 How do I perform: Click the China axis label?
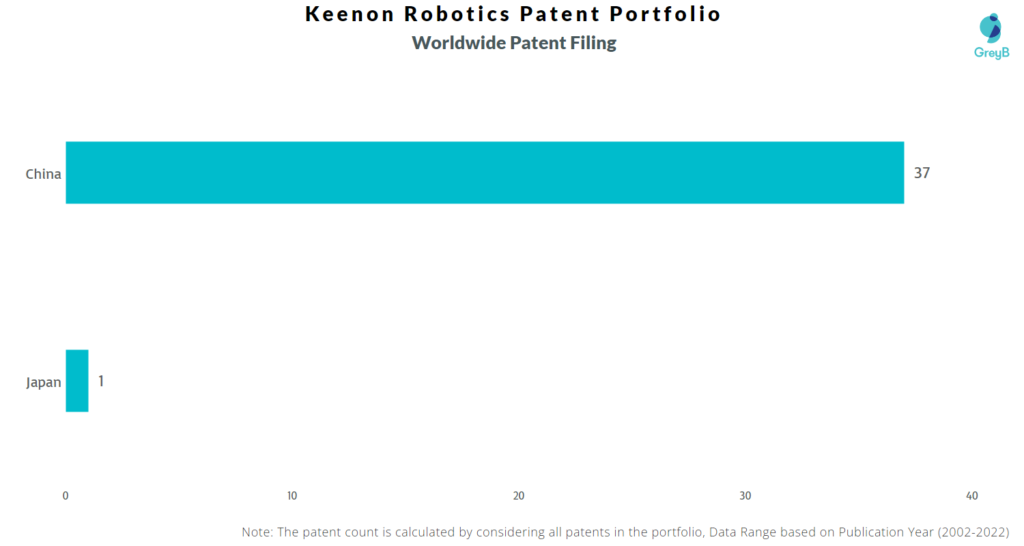(x=43, y=174)
